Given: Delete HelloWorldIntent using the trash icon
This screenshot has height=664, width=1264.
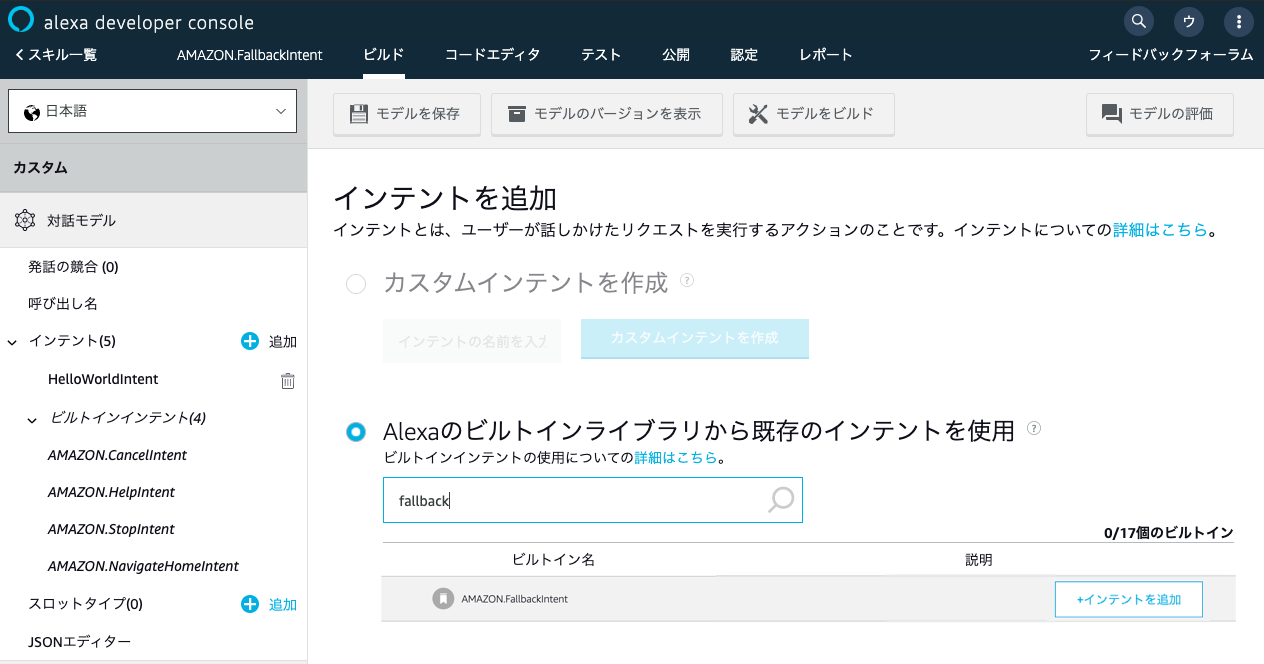Looking at the screenshot, I should [287, 380].
